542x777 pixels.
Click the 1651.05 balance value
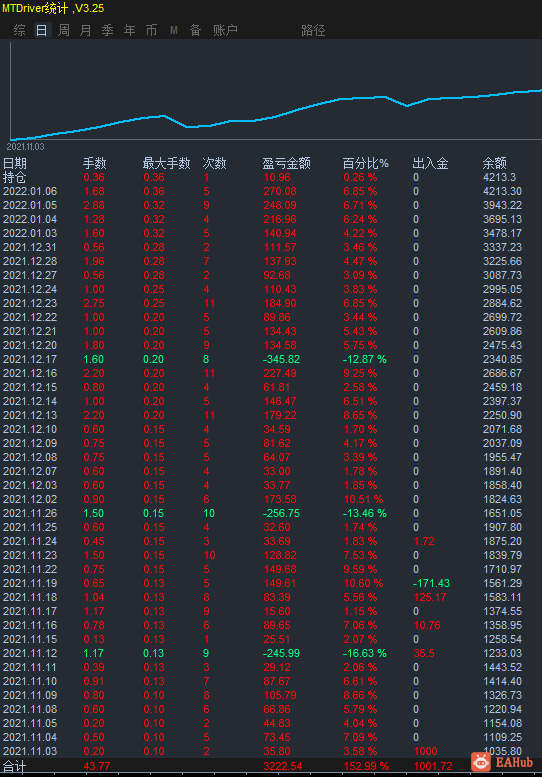point(502,513)
